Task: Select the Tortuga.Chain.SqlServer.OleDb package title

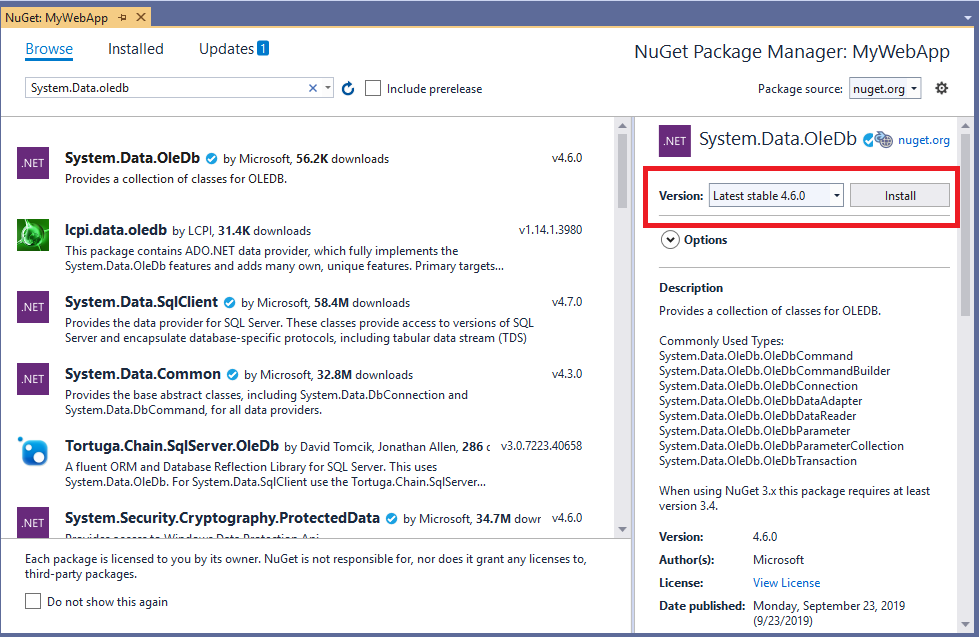Action: [x=172, y=446]
